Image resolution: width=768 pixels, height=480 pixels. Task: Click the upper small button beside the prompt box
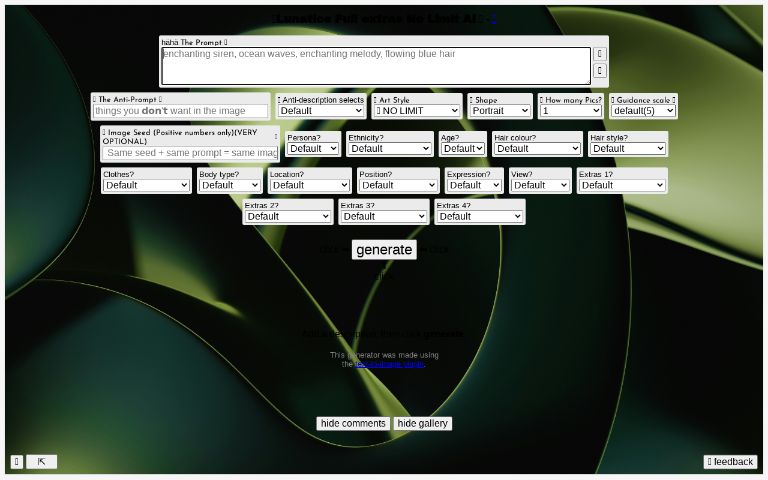[600, 54]
